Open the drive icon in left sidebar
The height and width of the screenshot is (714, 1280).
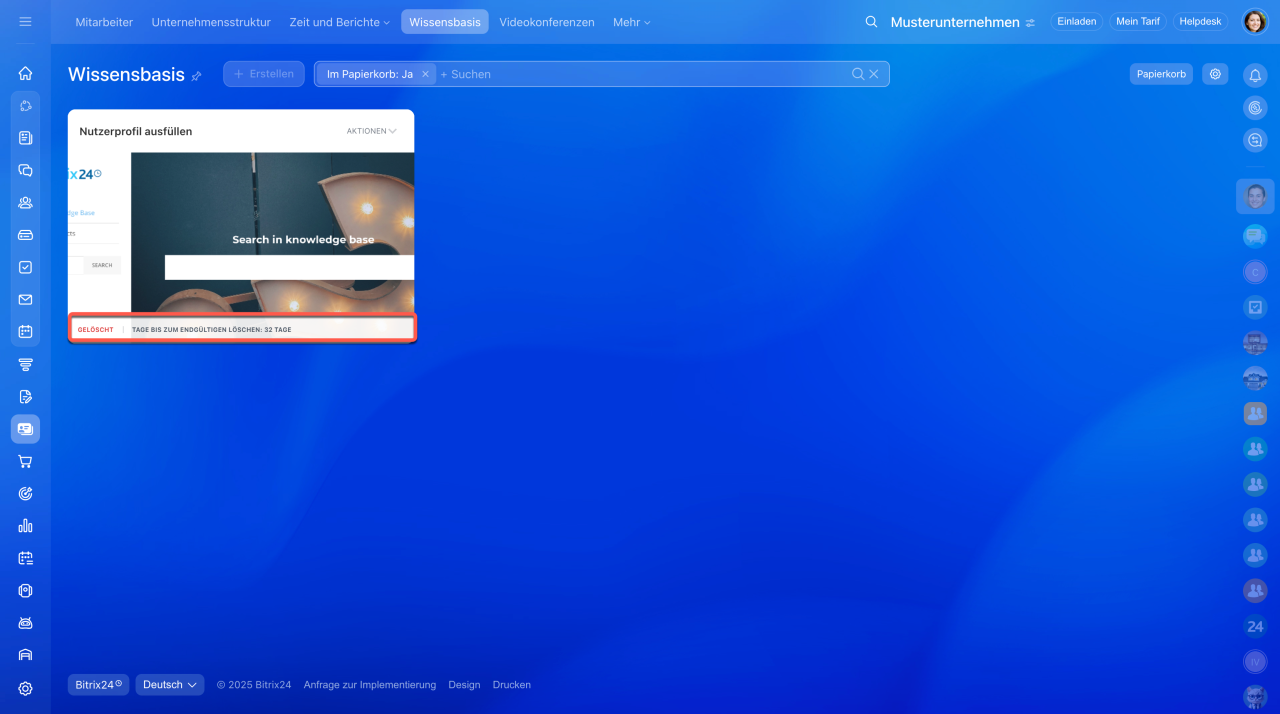click(25, 235)
